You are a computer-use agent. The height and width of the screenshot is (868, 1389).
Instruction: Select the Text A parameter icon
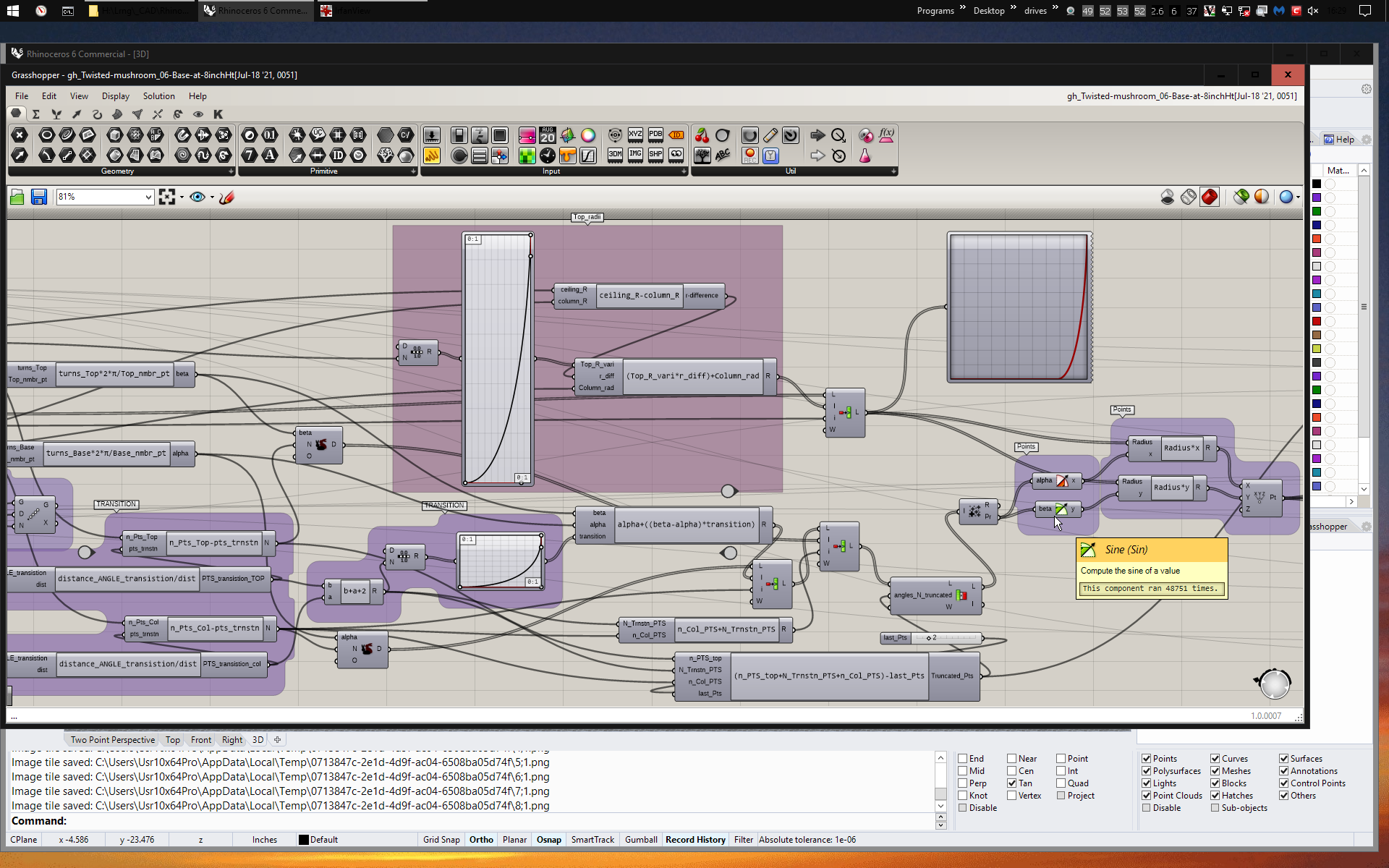tap(270, 155)
